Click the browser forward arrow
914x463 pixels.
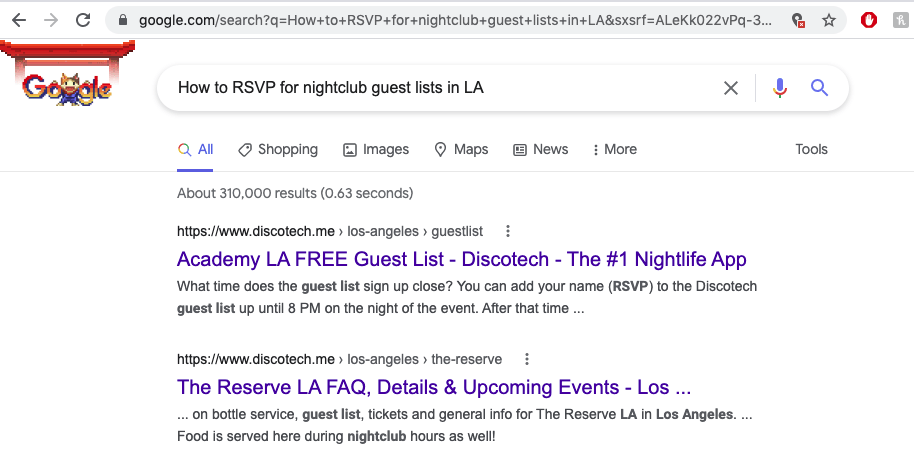click(x=51, y=20)
